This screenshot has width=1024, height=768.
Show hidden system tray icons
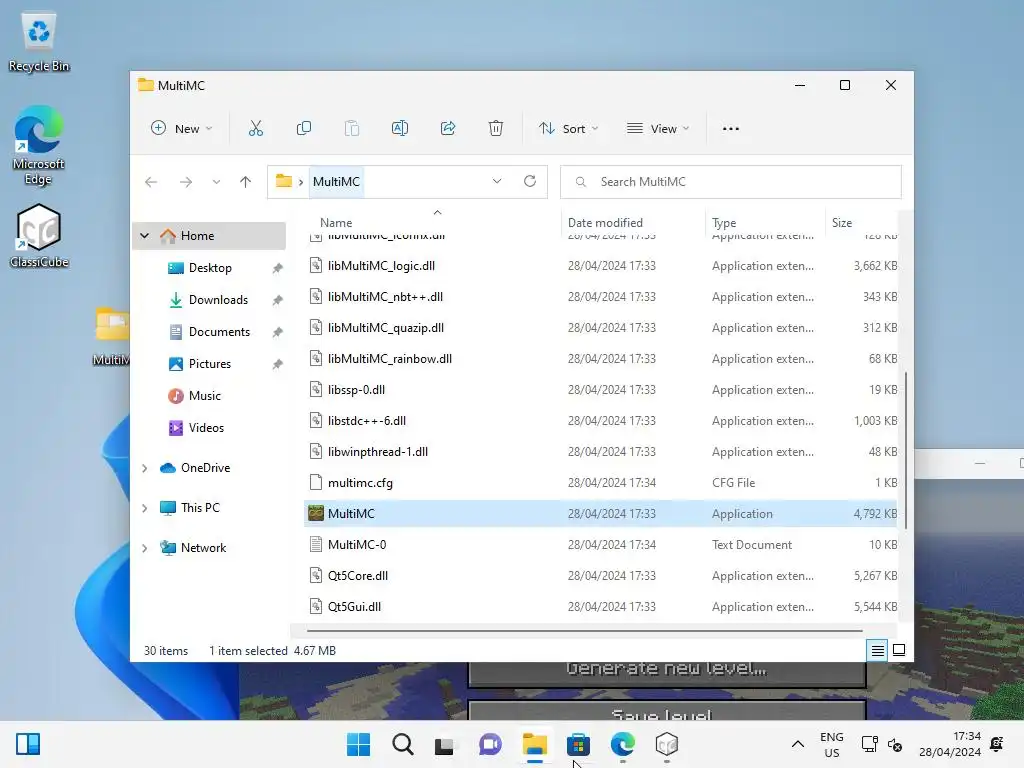[797, 744]
